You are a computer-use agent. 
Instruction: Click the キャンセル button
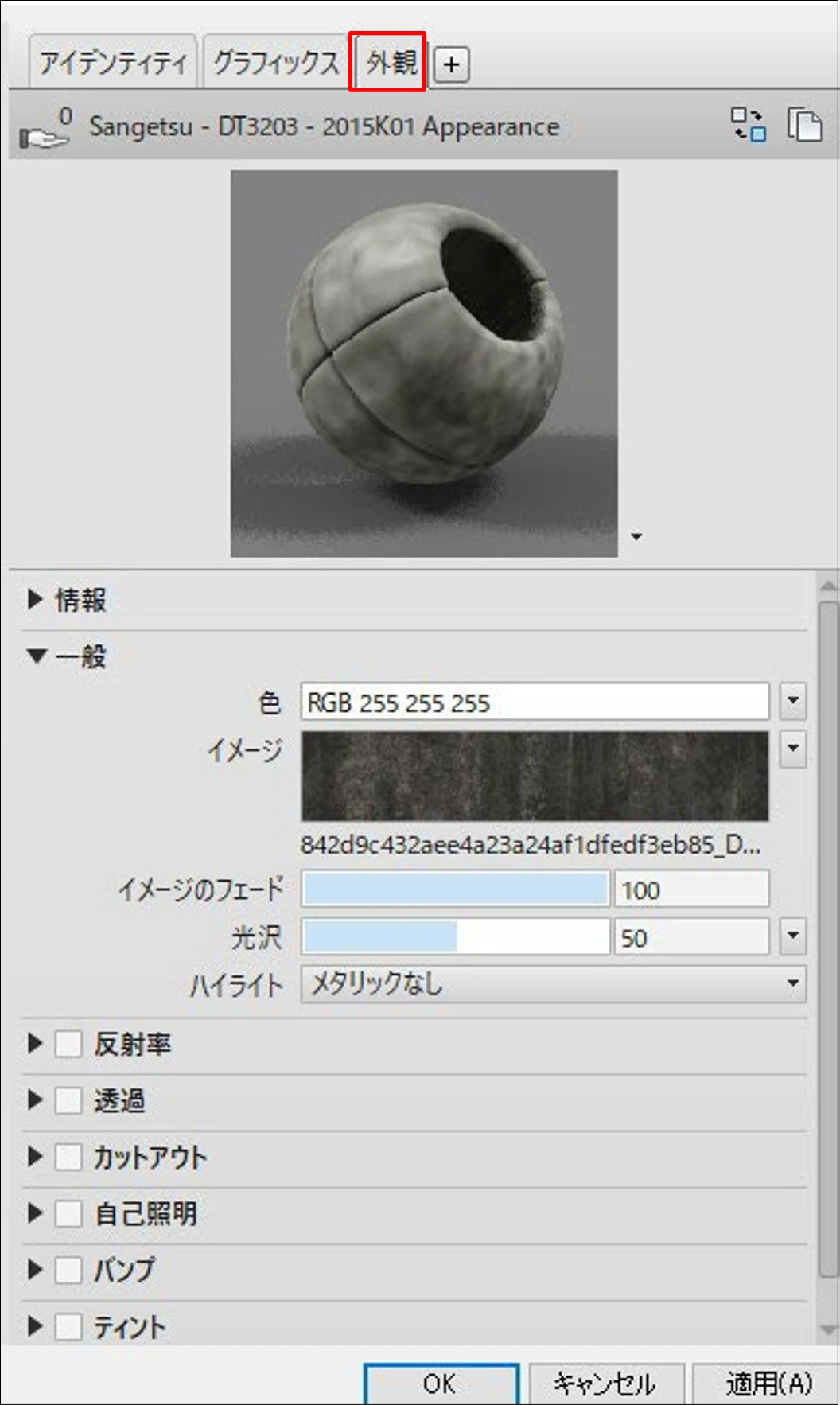606,1384
